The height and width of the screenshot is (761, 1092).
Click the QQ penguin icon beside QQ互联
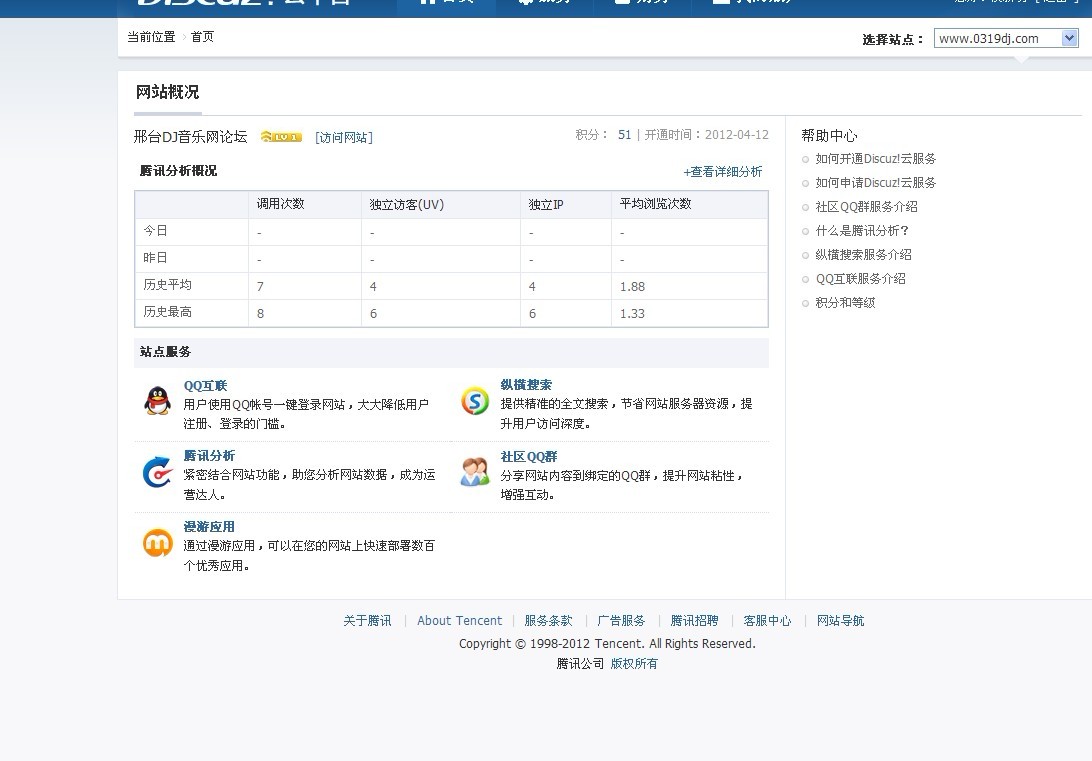tap(157, 401)
